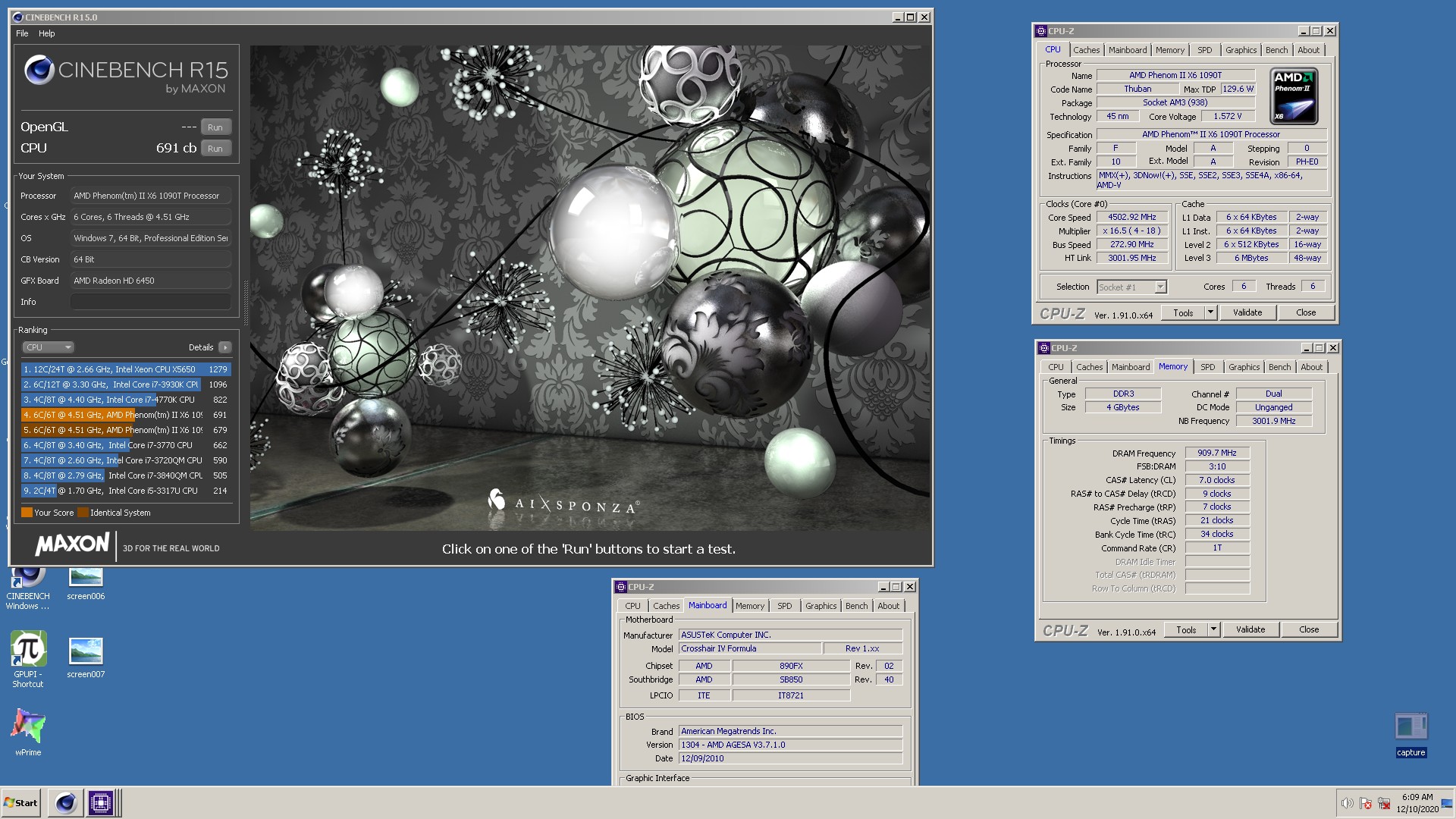Click Tools button in top CPU-Z window
The image size is (1456, 819).
click(x=1183, y=313)
